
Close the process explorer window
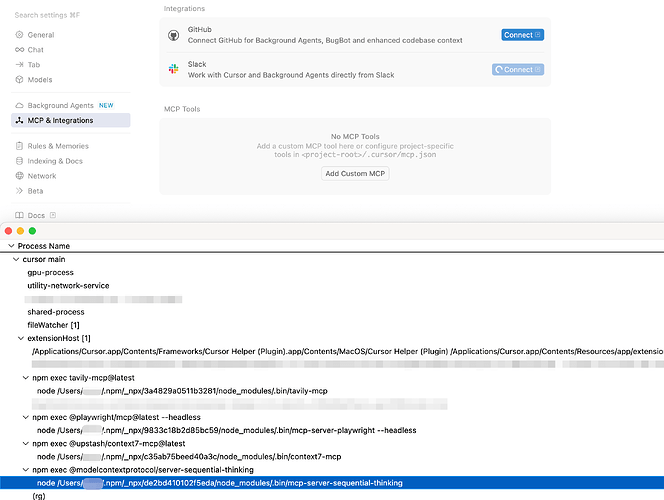(8, 231)
